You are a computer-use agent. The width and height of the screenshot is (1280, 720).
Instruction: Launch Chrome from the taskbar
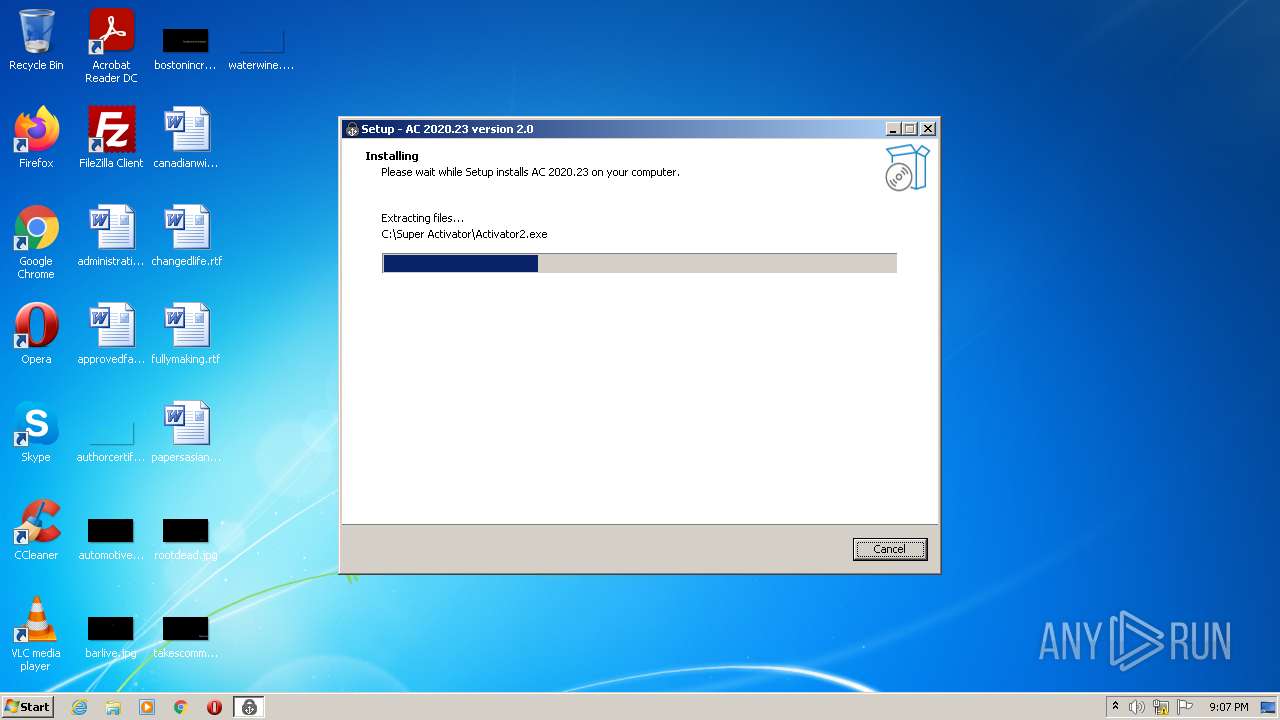pyautogui.click(x=181, y=707)
